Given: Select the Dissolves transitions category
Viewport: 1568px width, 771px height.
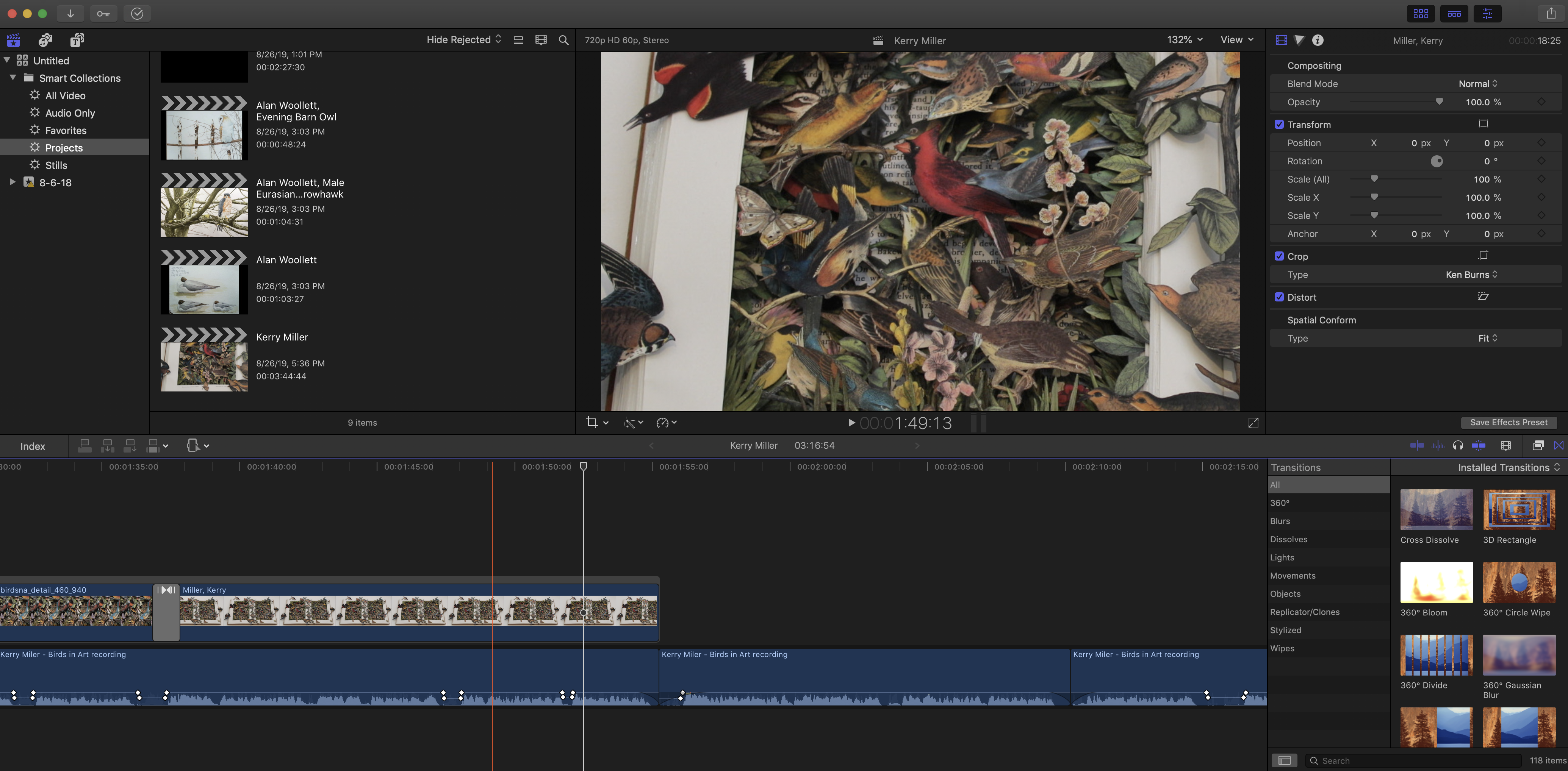Looking at the screenshot, I should [1289, 539].
